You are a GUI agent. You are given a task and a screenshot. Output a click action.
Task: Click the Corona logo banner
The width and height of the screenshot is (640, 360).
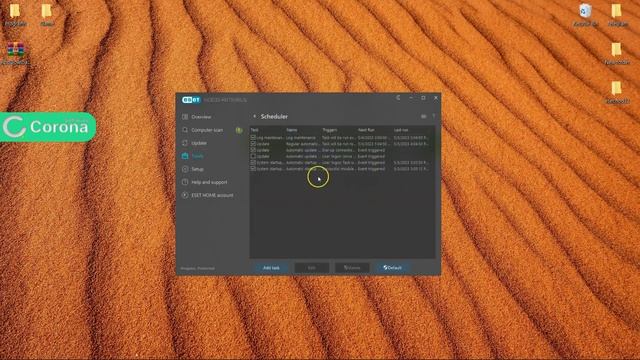click(48, 127)
